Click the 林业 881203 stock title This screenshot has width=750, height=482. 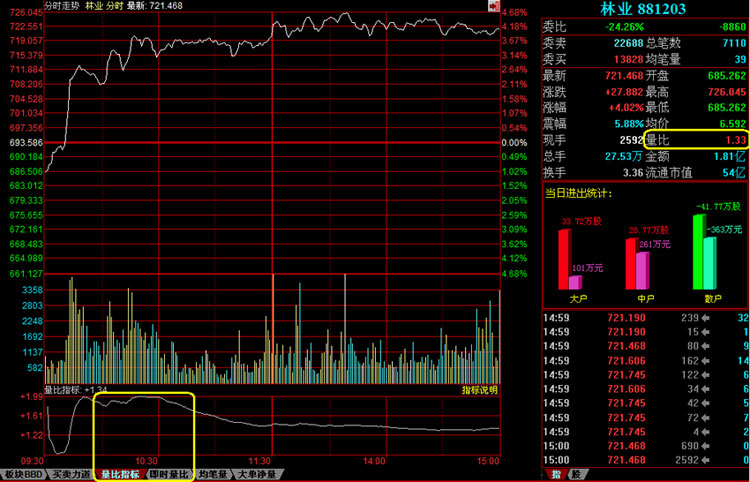[x=643, y=8]
